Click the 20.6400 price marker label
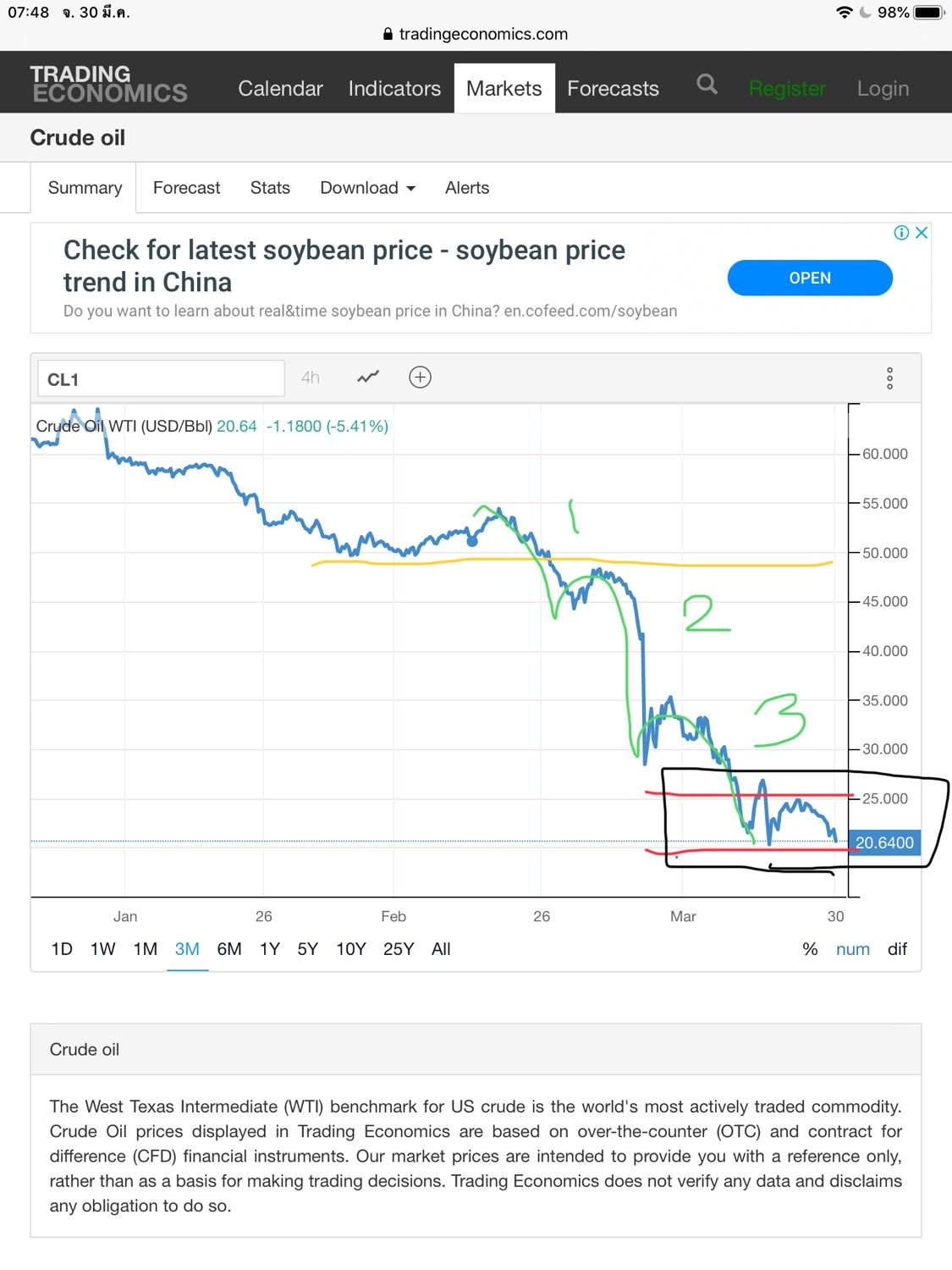The height and width of the screenshot is (1270, 952). point(884,842)
